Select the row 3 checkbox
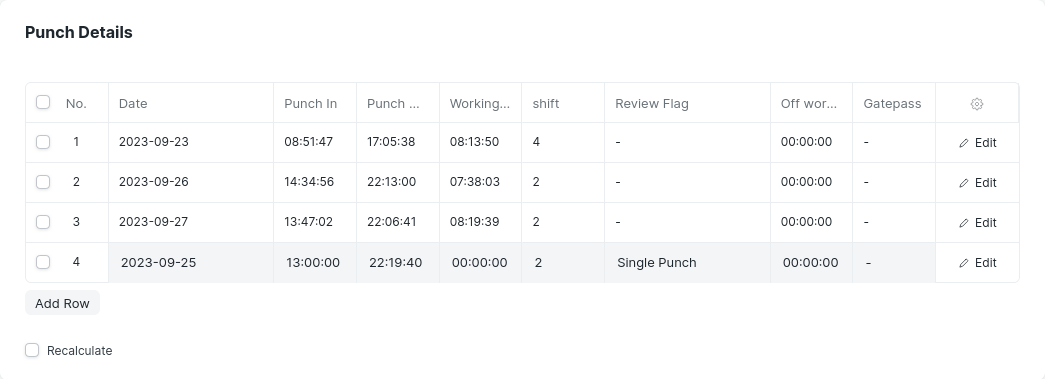Screen dimensions: 1045x379 [x=43, y=222]
